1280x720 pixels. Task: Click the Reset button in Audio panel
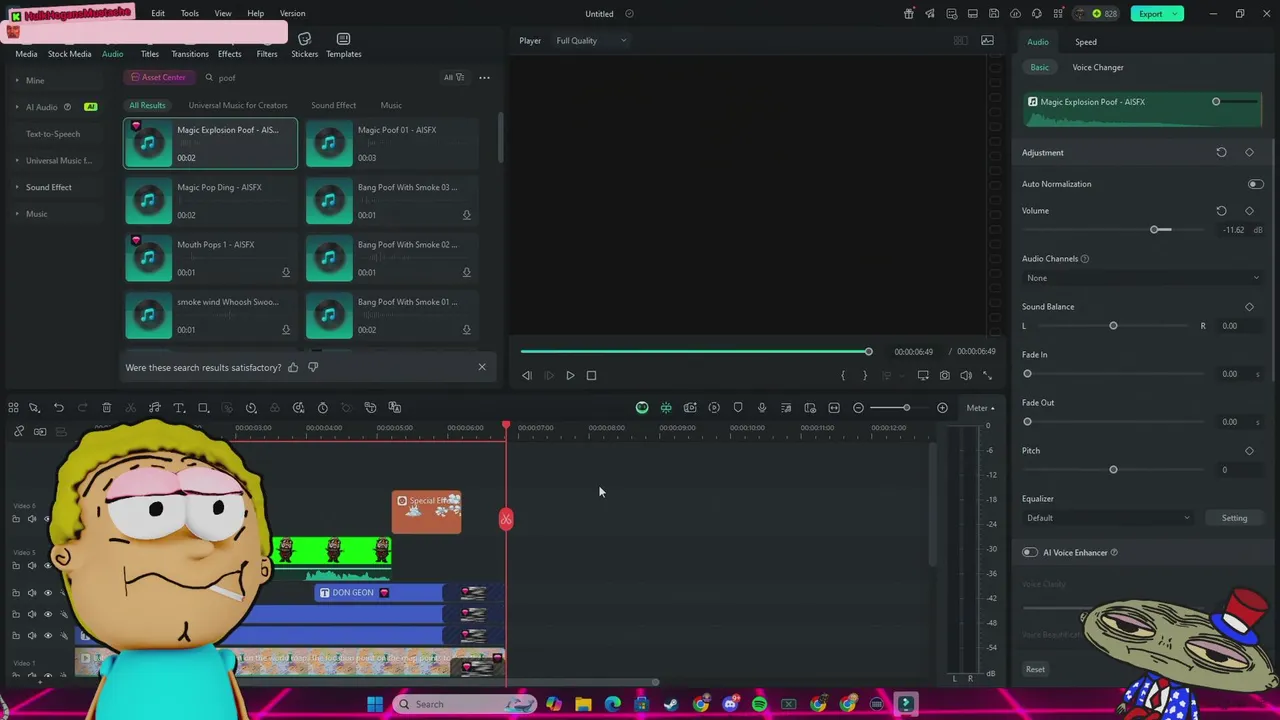[x=1035, y=669]
